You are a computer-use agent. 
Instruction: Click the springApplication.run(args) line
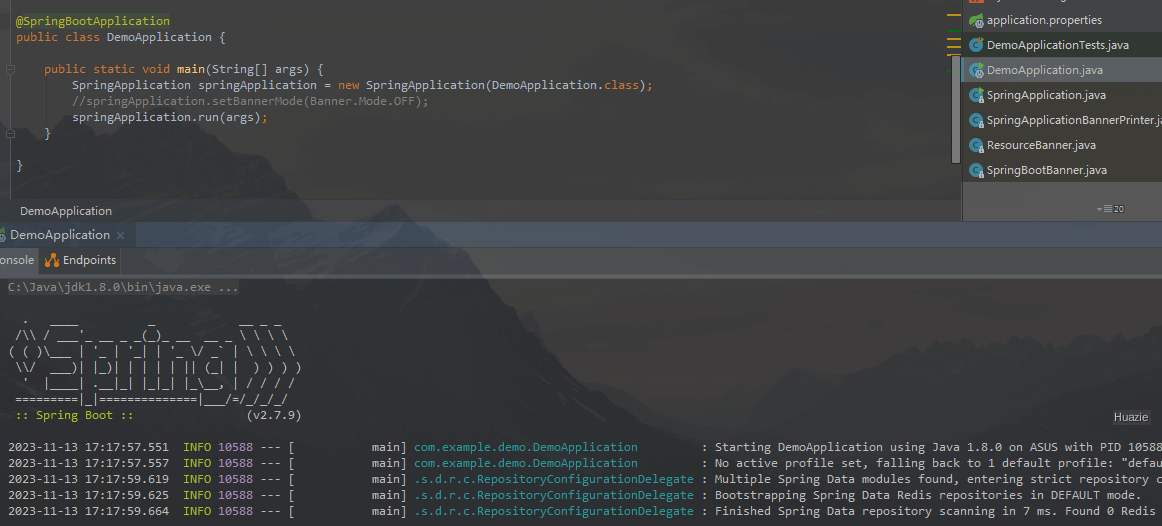pyautogui.click(x=170, y=117)
